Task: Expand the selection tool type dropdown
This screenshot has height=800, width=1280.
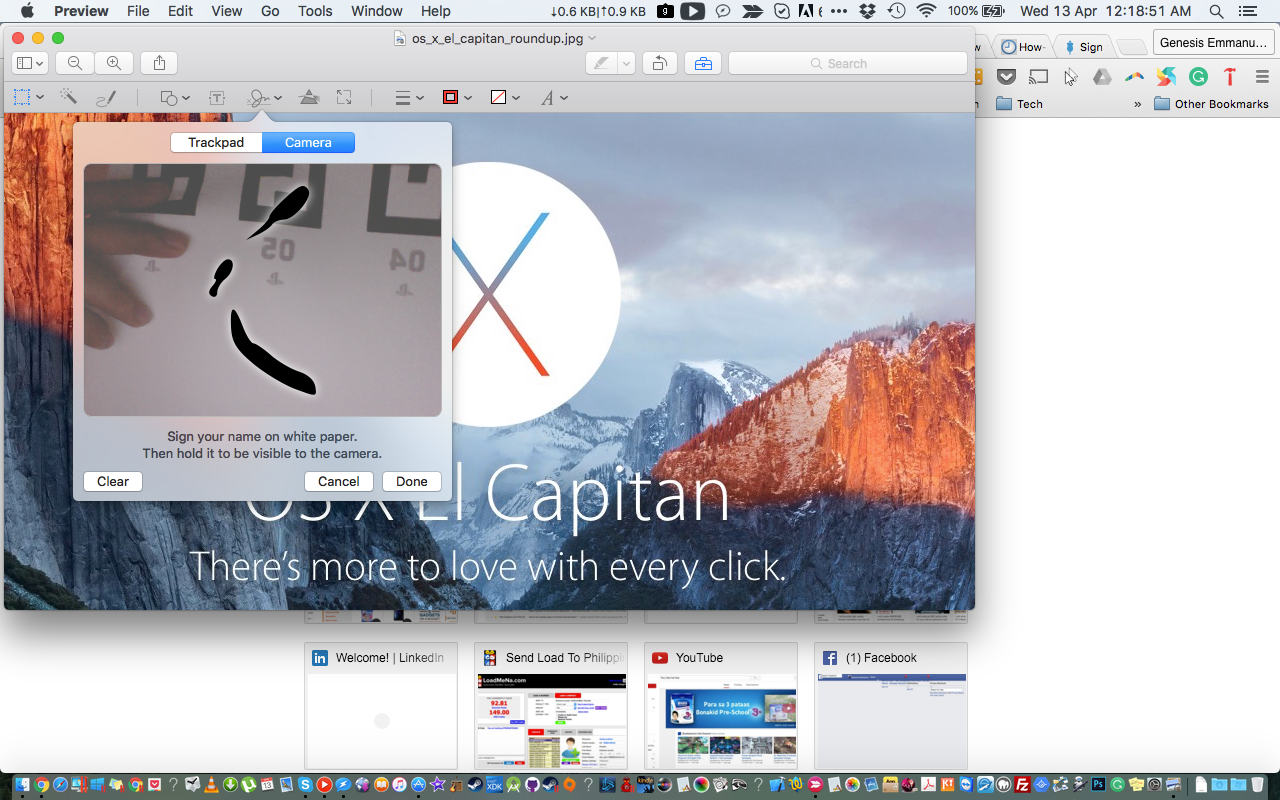Action: [x=40, y=98]
